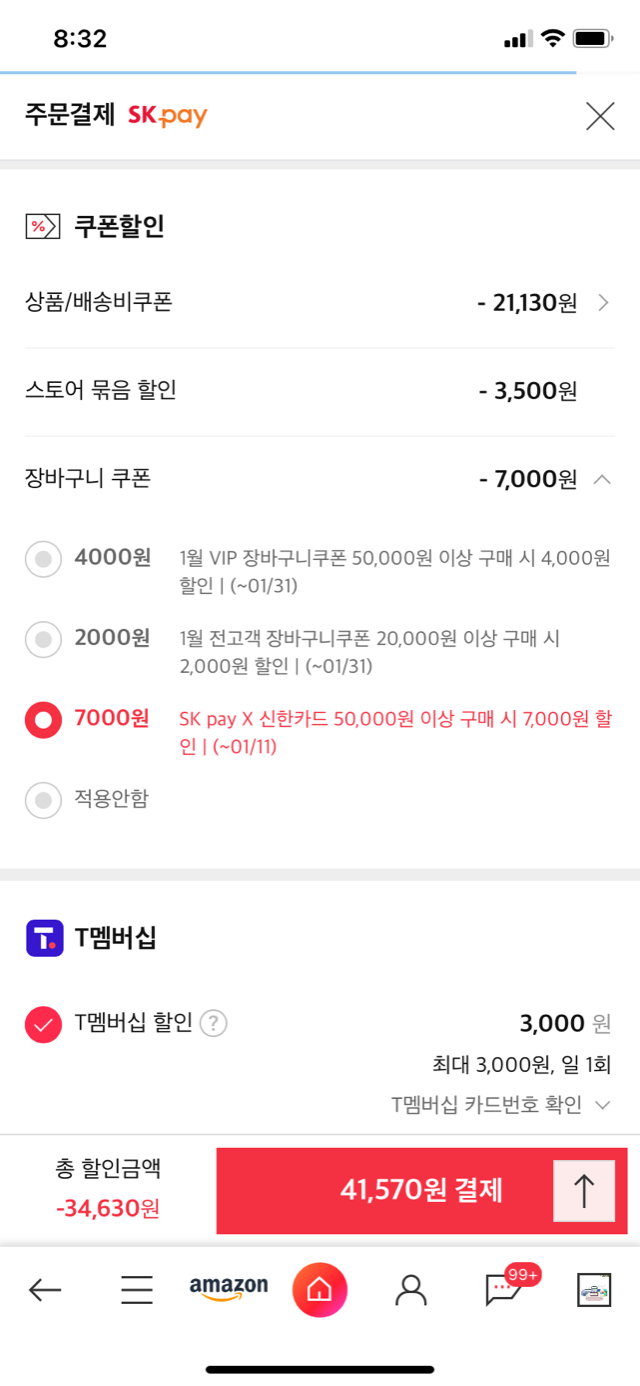Open the Amazon store icon

[x=229, y=1289]
